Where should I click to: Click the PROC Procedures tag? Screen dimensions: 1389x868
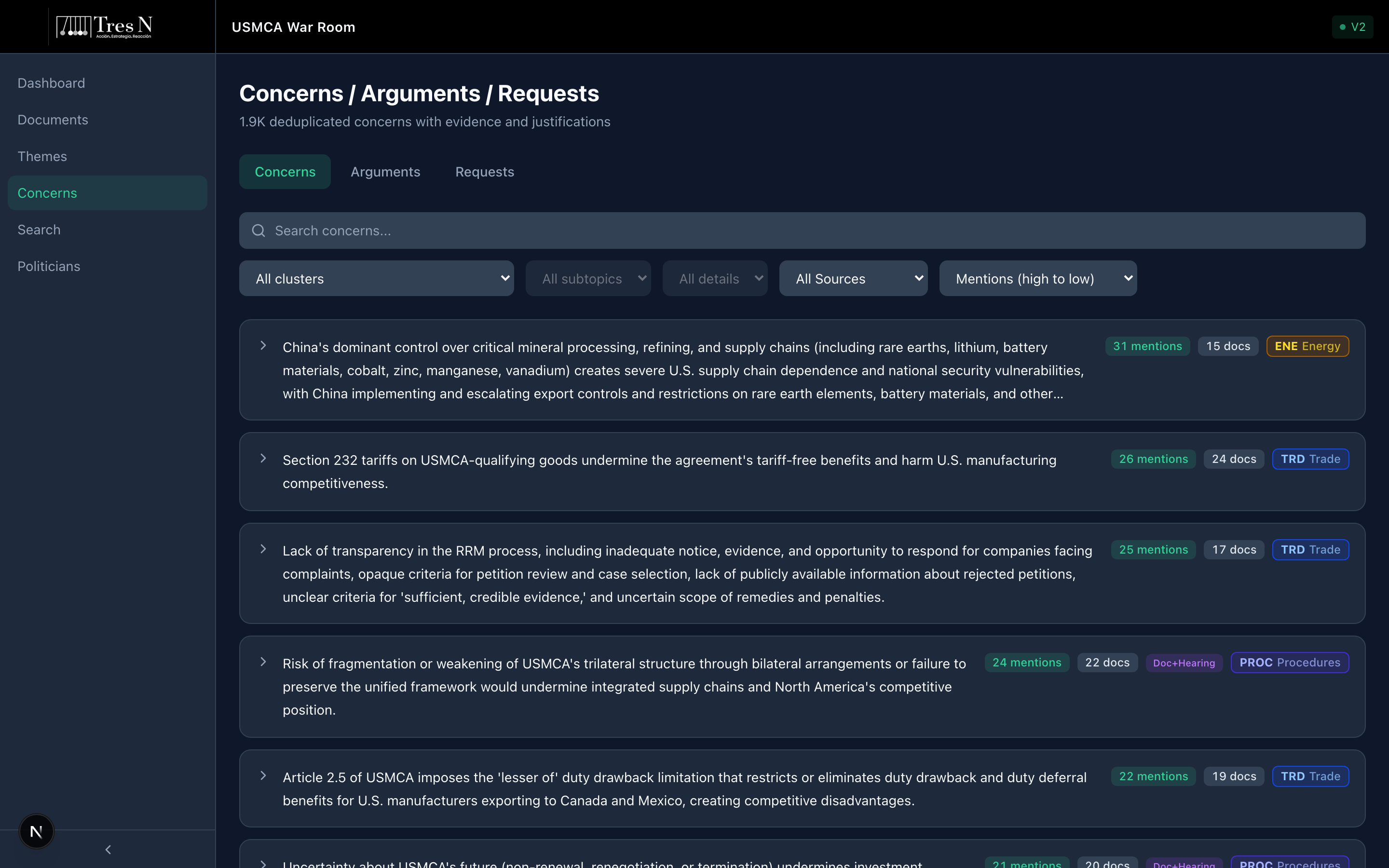pos(1289,663)
